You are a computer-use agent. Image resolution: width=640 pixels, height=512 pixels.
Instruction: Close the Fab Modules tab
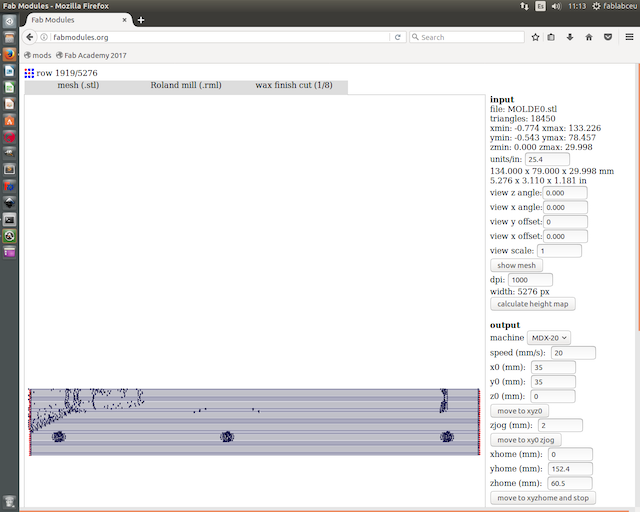pos(124,20)
